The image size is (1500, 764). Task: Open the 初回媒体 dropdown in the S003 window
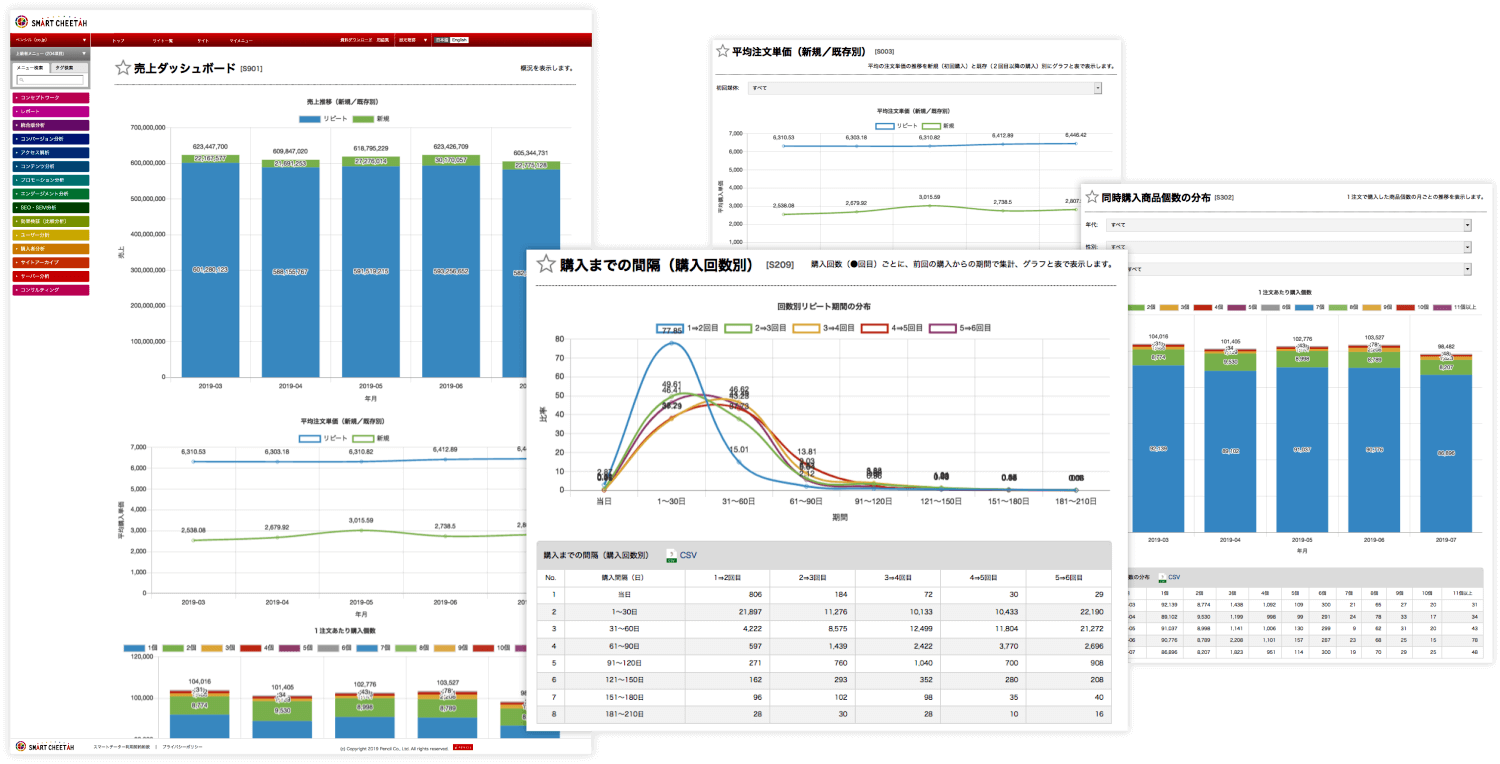(924, 88)
